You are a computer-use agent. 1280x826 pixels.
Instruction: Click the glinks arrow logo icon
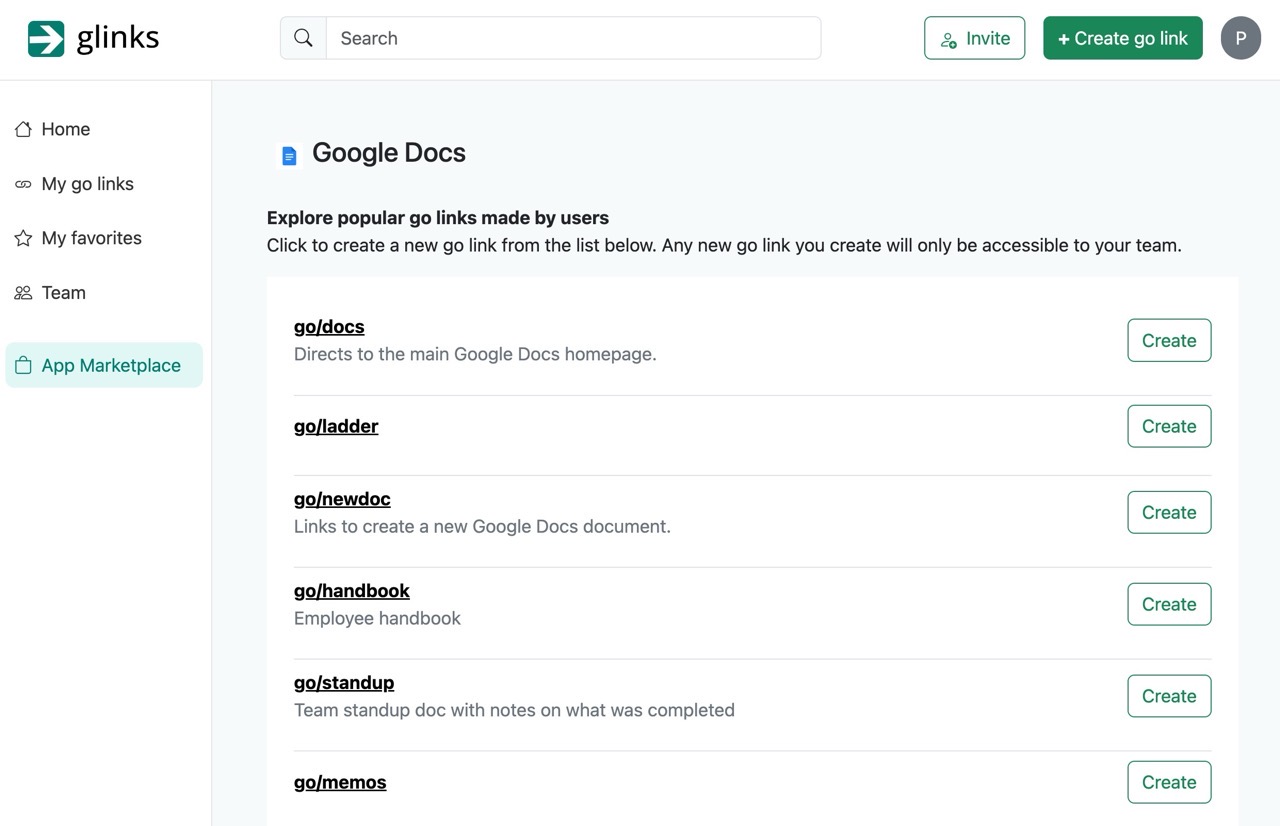pos(46,39)
